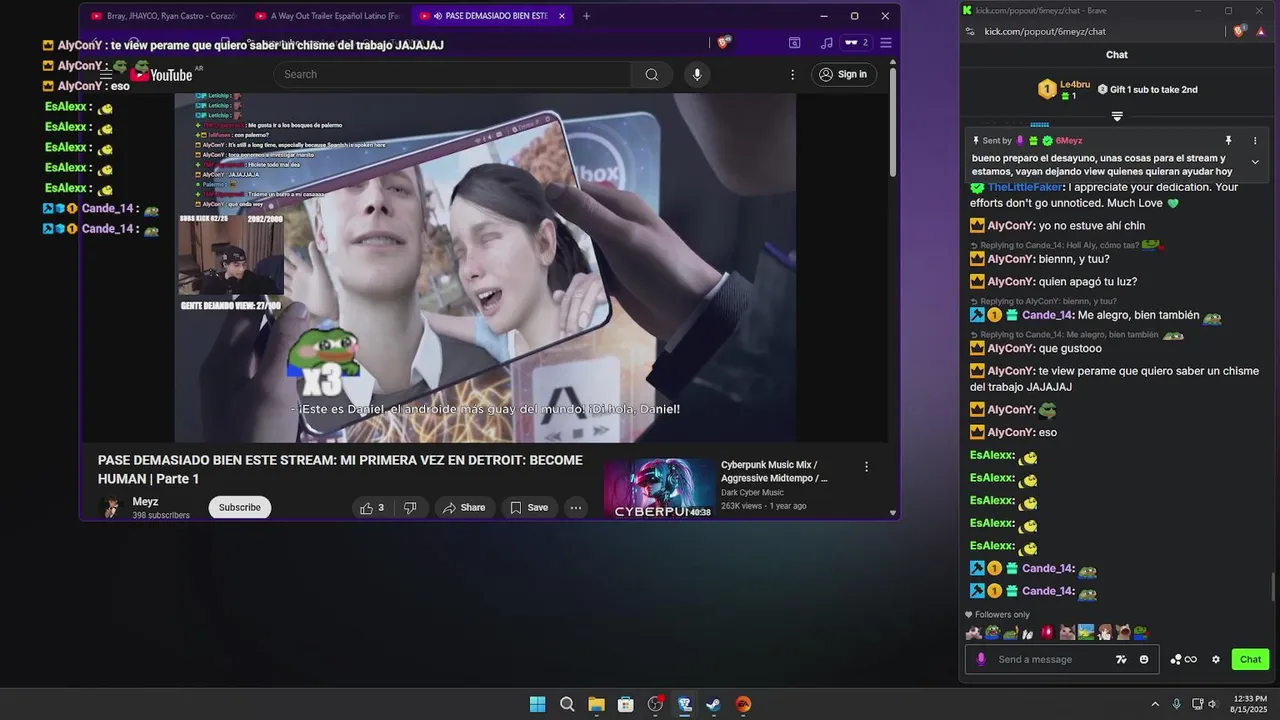Subscribe to the Meyz channel

coord(240,507)
